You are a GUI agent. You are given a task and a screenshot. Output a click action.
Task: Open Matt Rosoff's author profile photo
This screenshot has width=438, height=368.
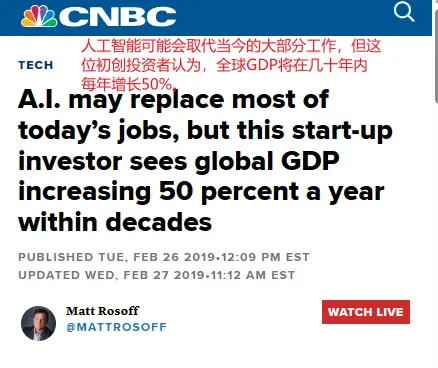coord(39,323)
